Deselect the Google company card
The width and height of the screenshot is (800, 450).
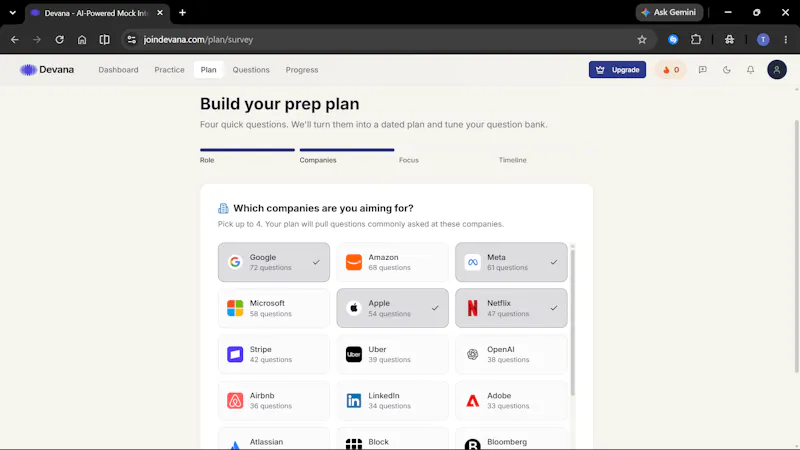pyautogui.click(x=274, y=262)
